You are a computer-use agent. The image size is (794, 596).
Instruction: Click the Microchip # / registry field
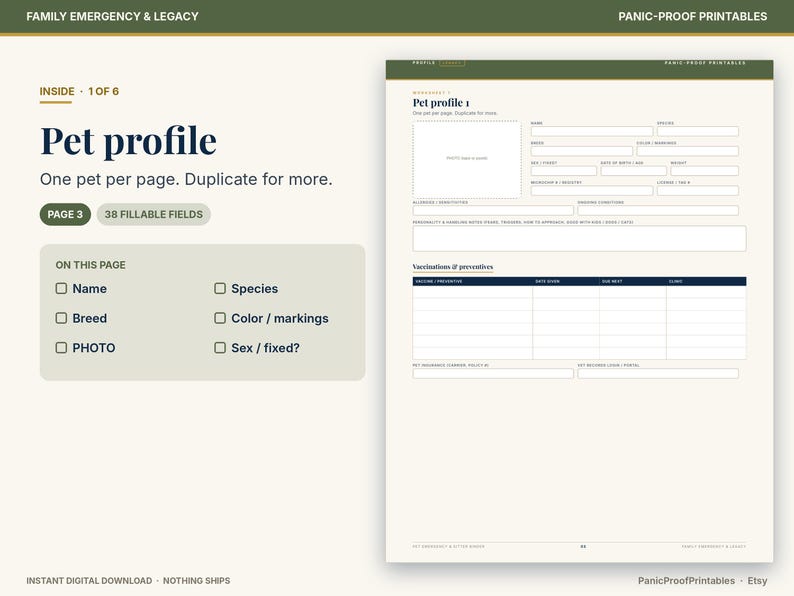(x=591, y=190)
